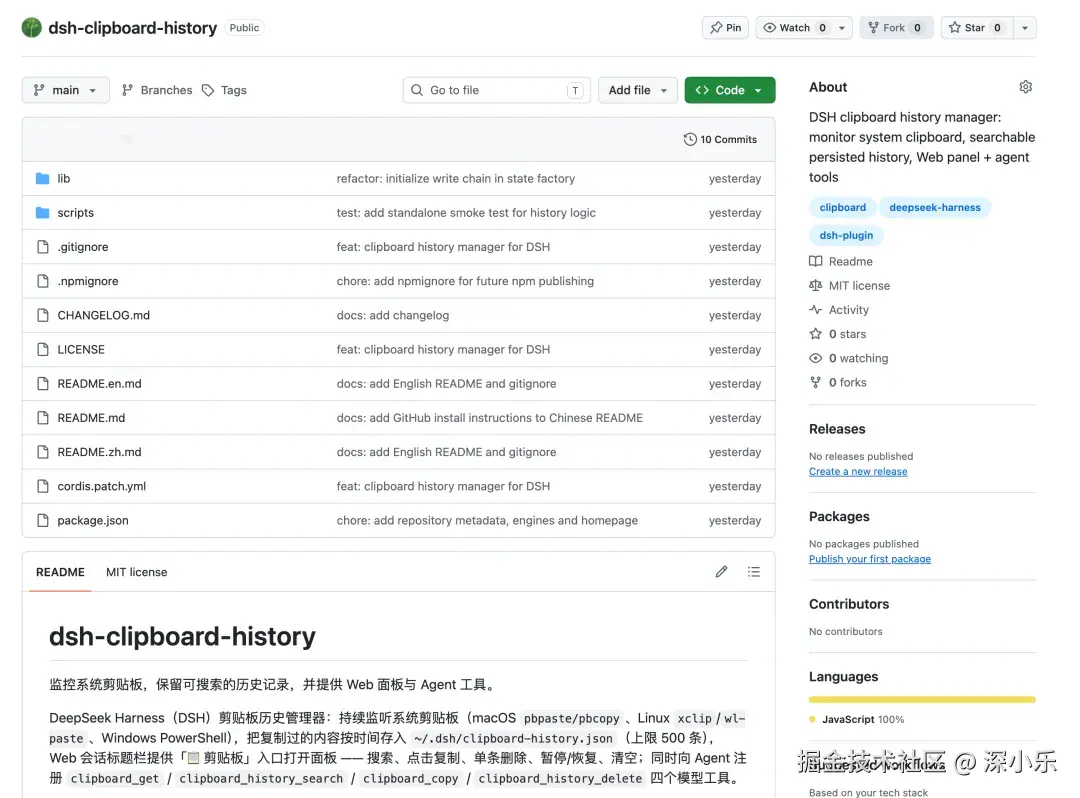Open the dsh-plugin topic tag
Image resolution: width=1080 pixels, height=798 pixels.
[x=846, y=235]
